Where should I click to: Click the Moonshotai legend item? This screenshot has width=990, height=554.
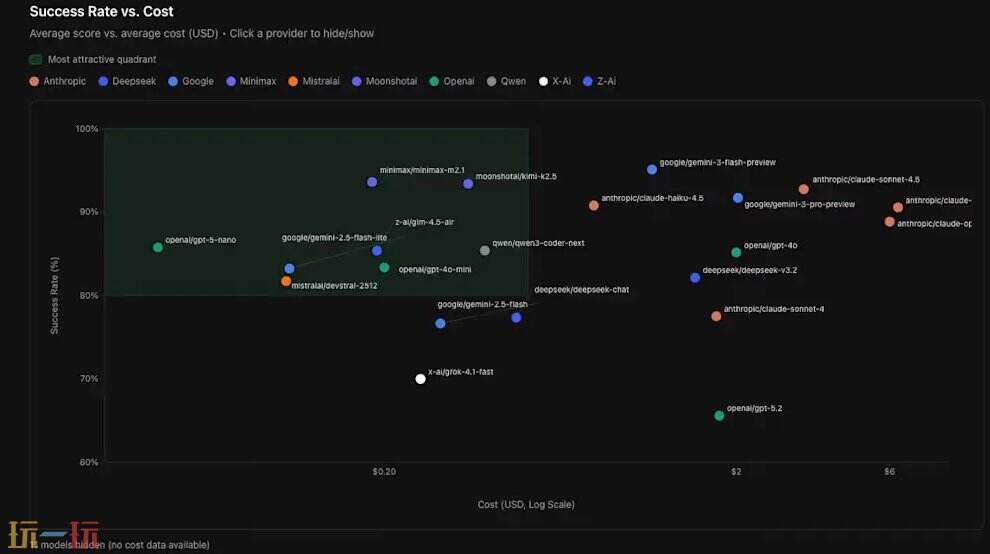pyautogui.click(x=384, y=81)
